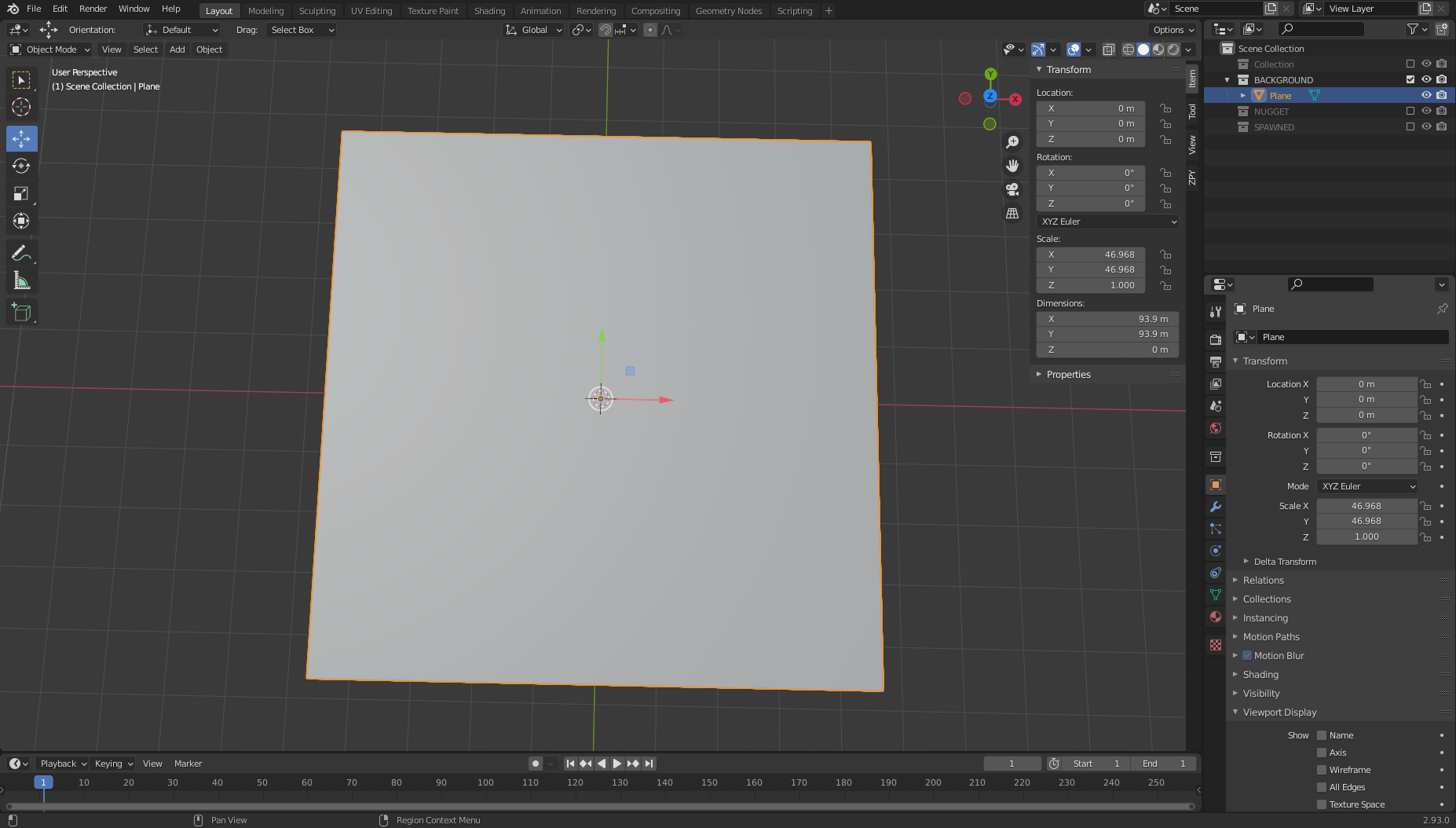Toggle the Motion Blur checkbox
1456x828 pixels.
[x=1247, y=655]
